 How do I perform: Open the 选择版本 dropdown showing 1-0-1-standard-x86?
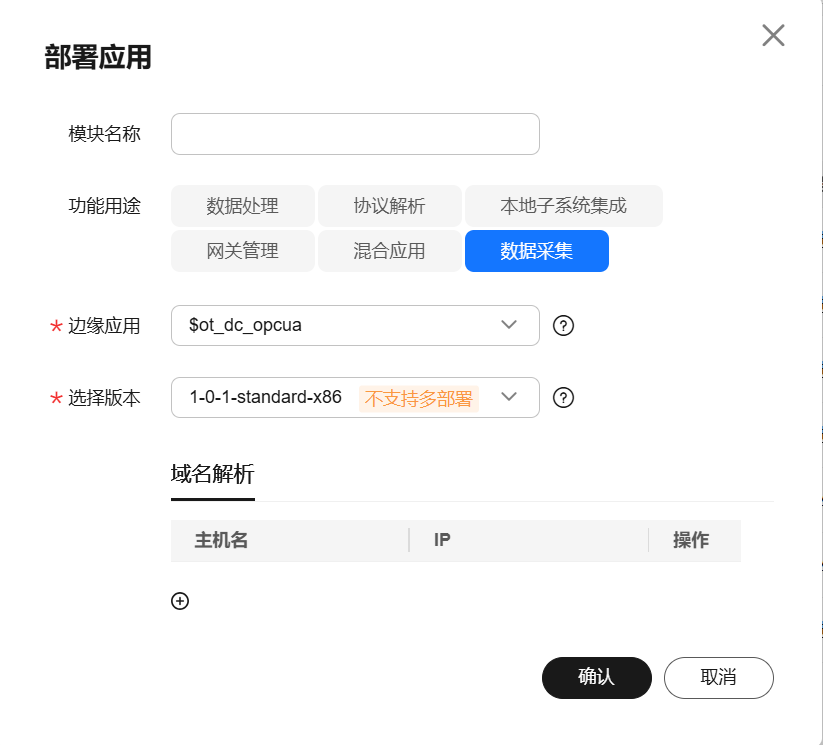[355, 397]
